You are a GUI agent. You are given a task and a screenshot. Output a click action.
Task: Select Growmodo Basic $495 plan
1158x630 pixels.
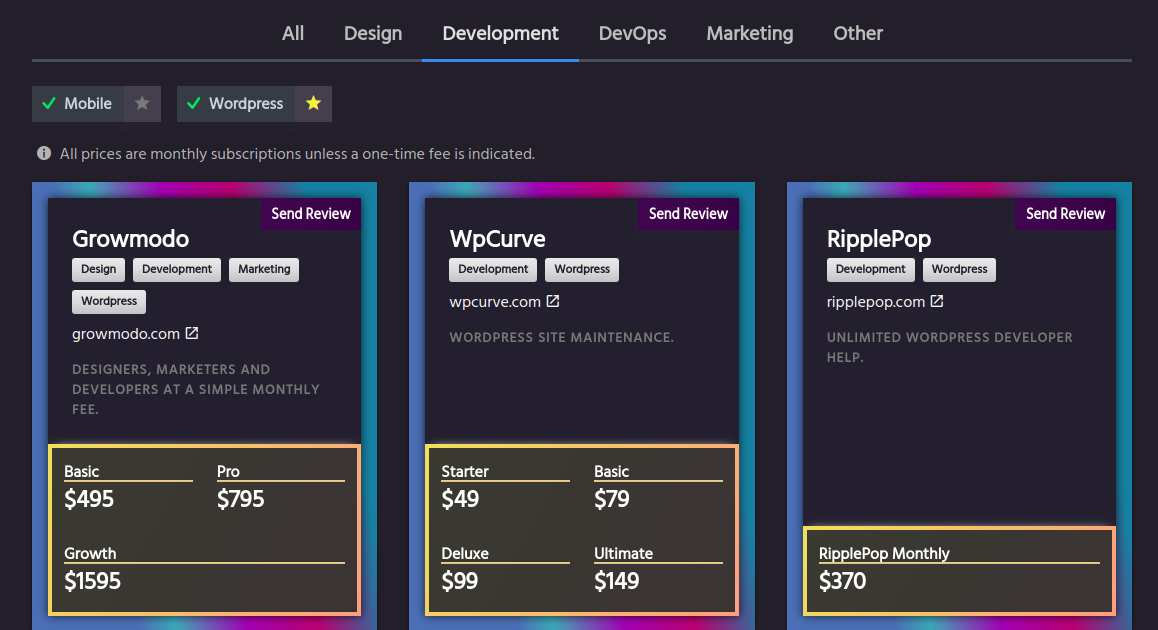(x=129, y=487)
